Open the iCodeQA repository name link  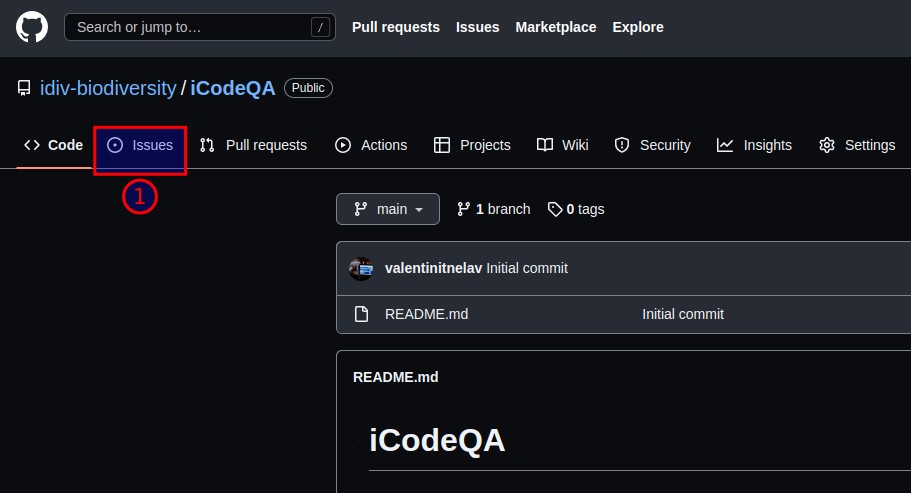click(x=233, y=88)
